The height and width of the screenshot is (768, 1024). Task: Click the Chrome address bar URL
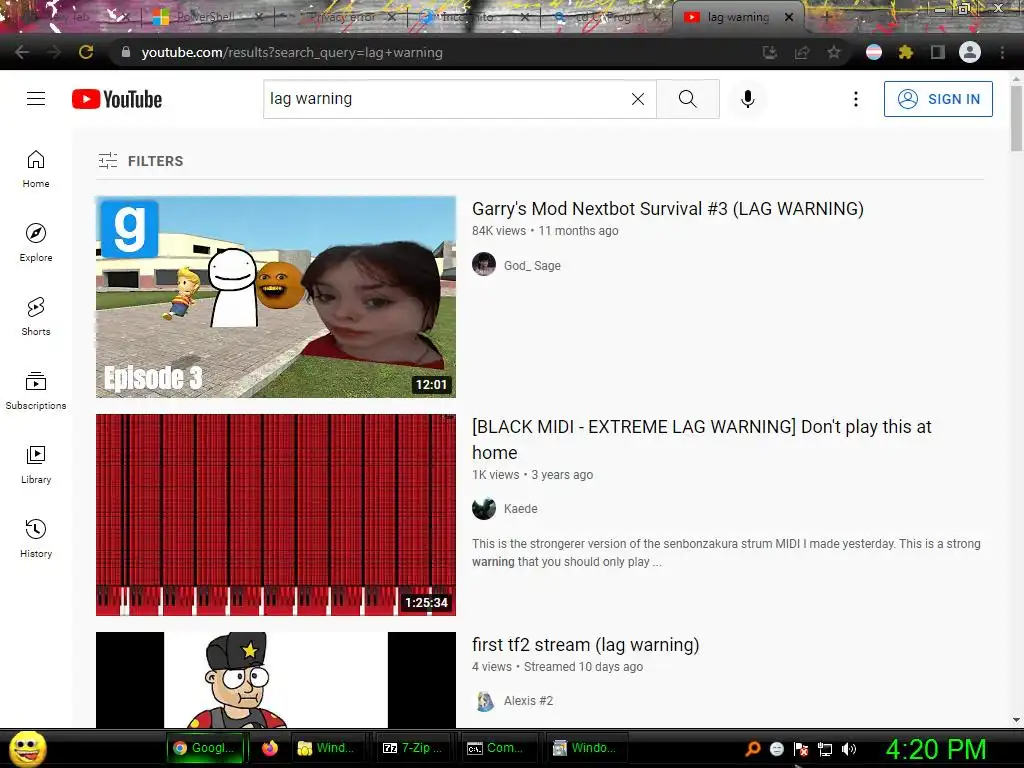292,52
